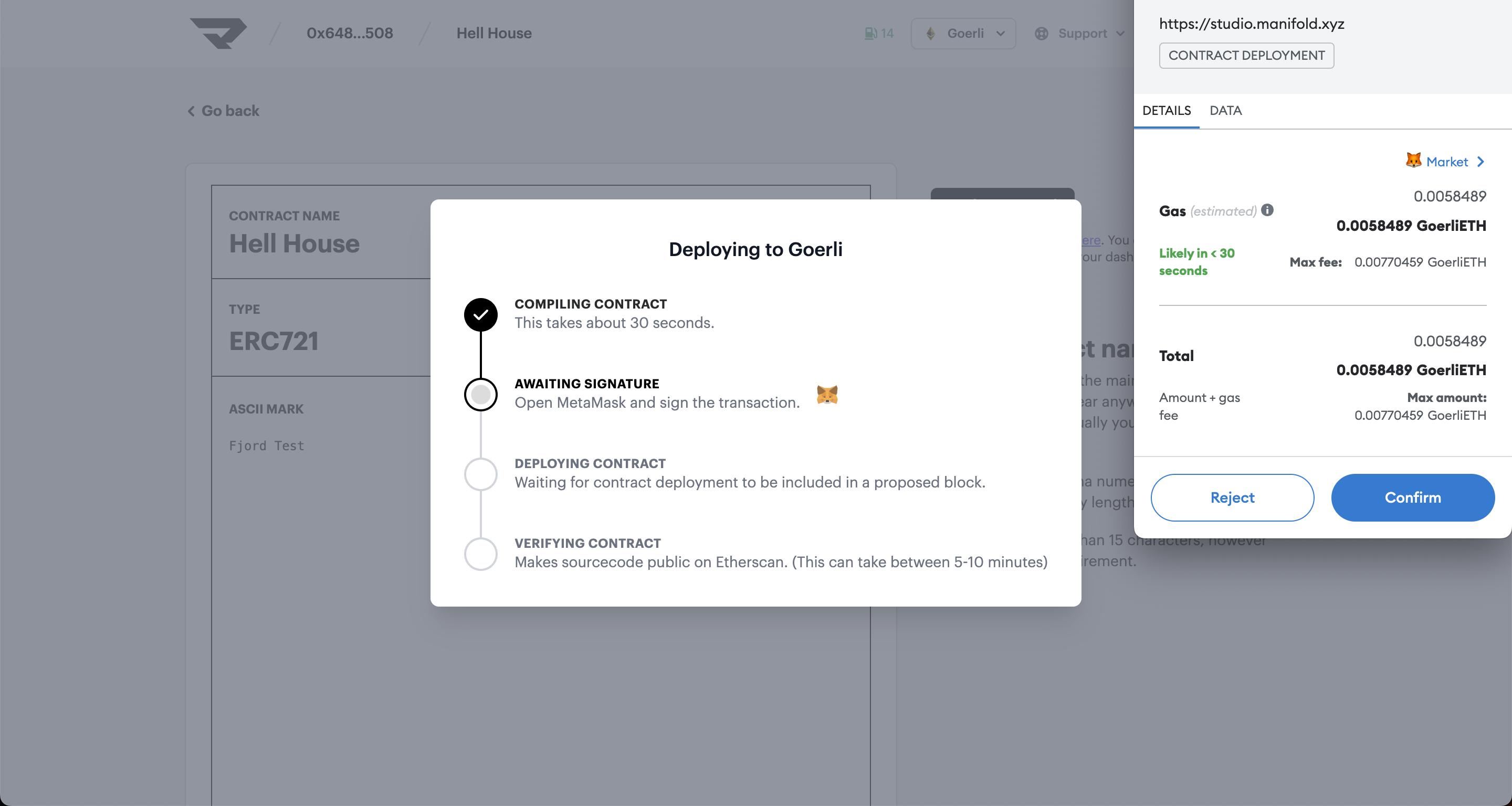
Task: Click the 0x648...508 wallet breadcrumb
Action: (x=350, y=34)
